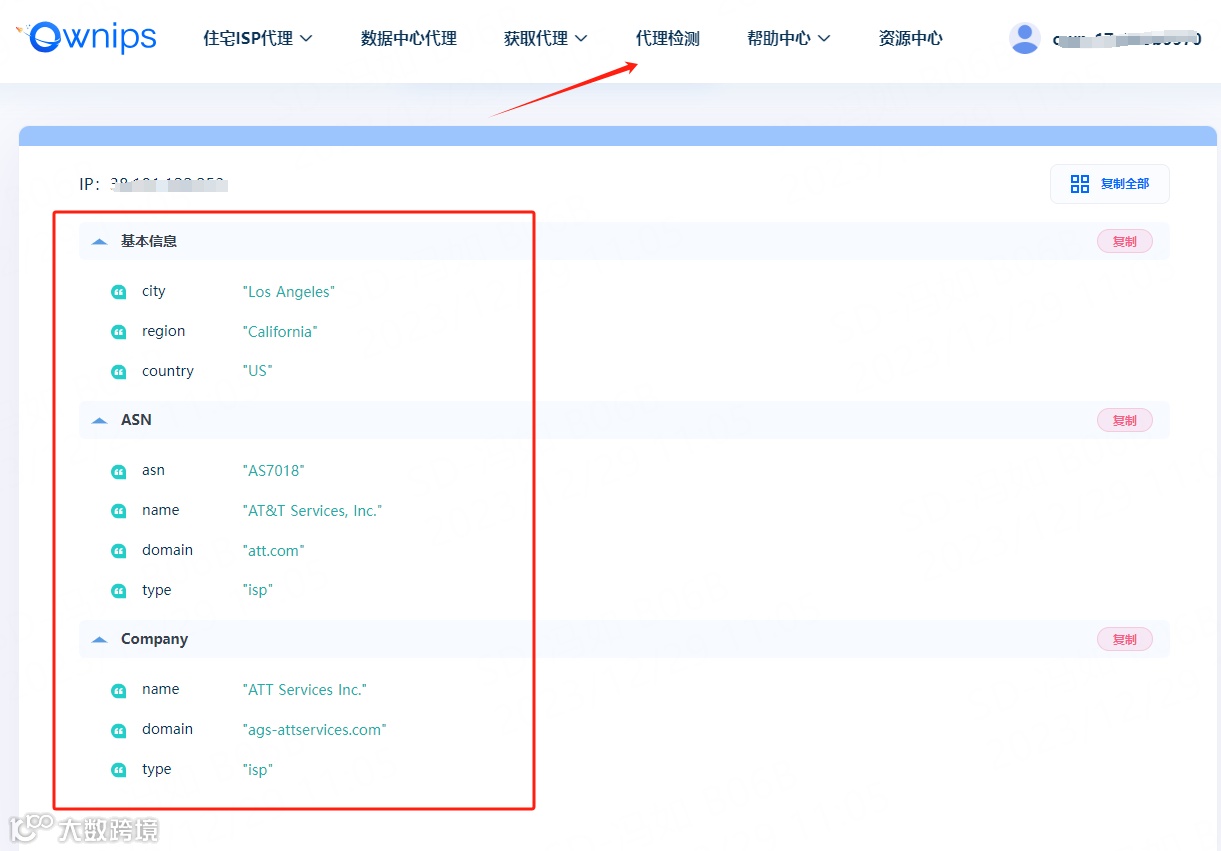Open the 代理检测 menu item

click(x=668, y=38)
